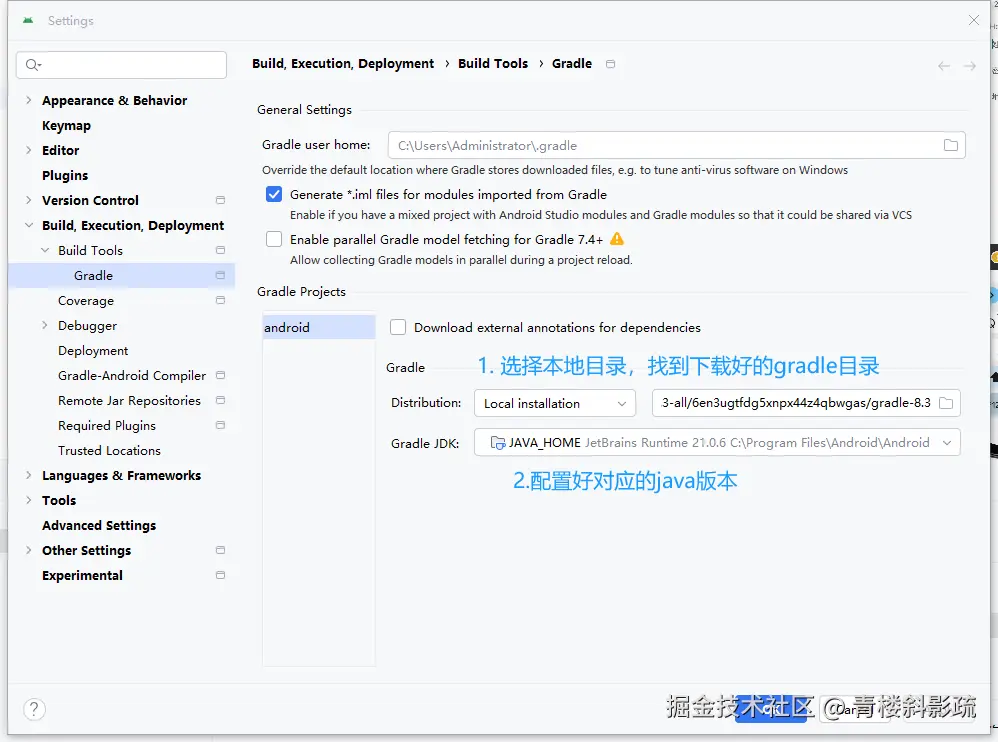The height and width of the screenshot is (742, 998).
Task: Click project icon beside Build Tools
Action: pyautogui.click(x=220, y=250)
